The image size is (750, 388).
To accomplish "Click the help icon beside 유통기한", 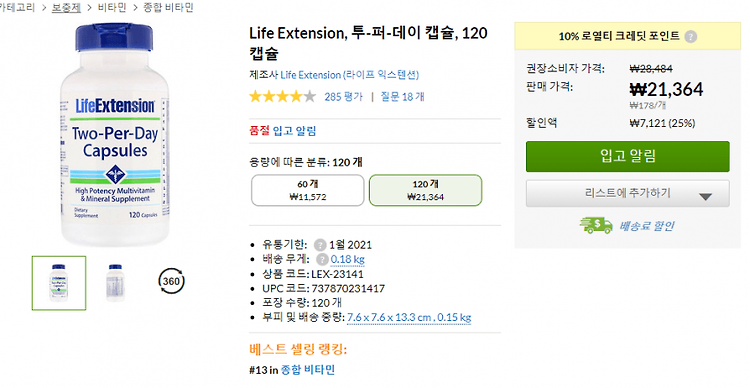I will click(x=320, y=245).
